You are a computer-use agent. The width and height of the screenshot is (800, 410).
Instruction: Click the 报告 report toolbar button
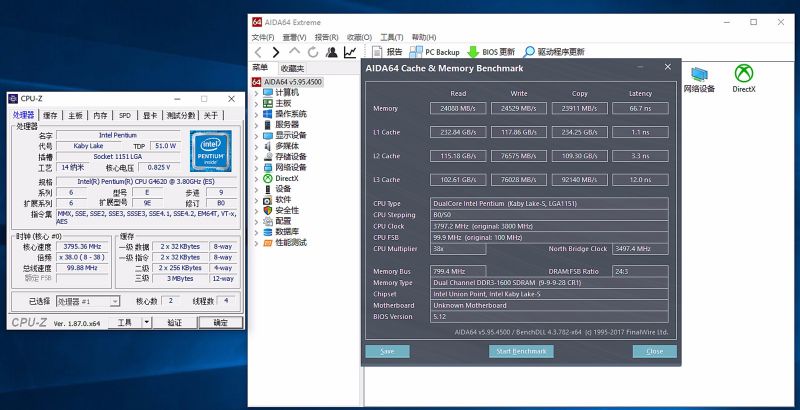click(387, 52)
